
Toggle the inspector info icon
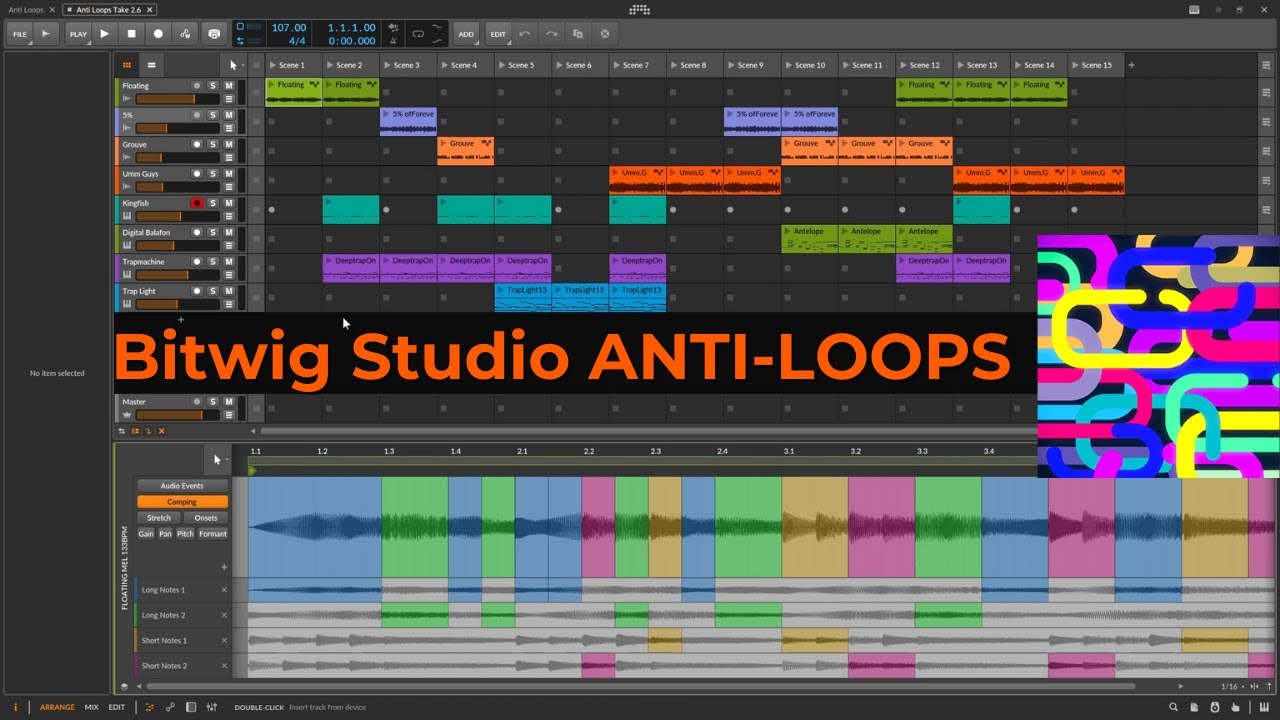pos(15,707)
